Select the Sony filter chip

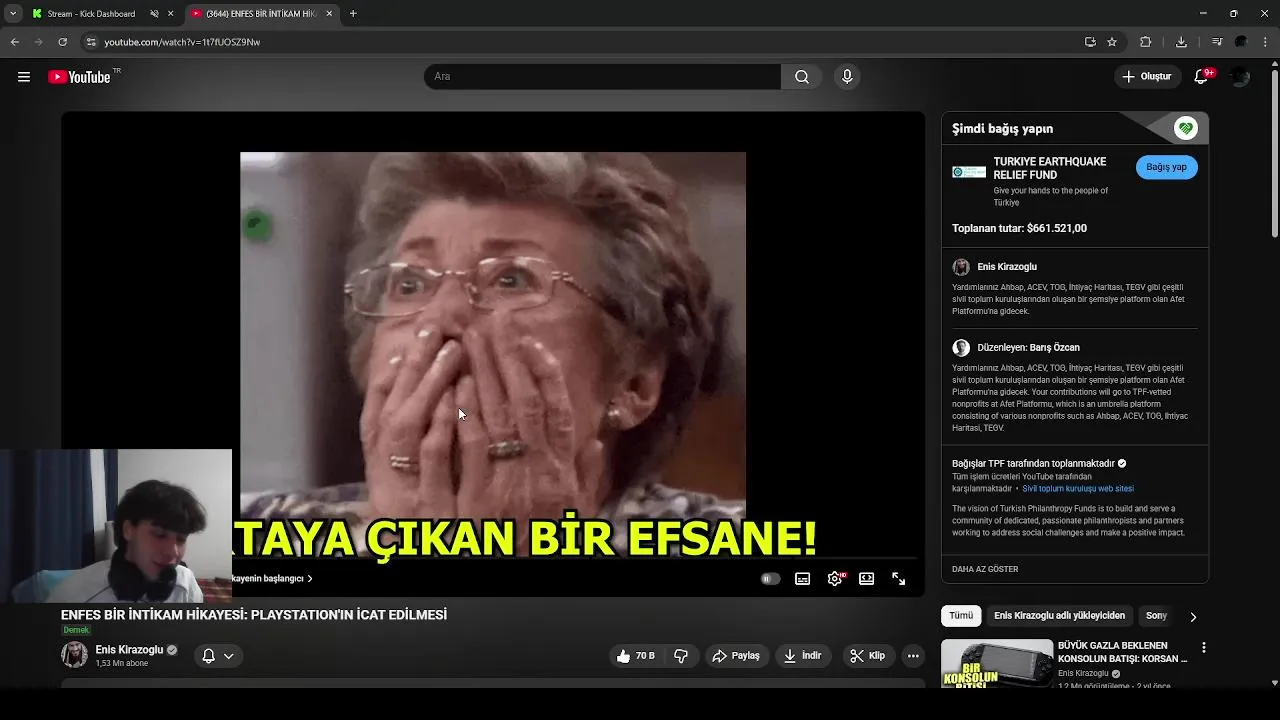point(1157,616)
